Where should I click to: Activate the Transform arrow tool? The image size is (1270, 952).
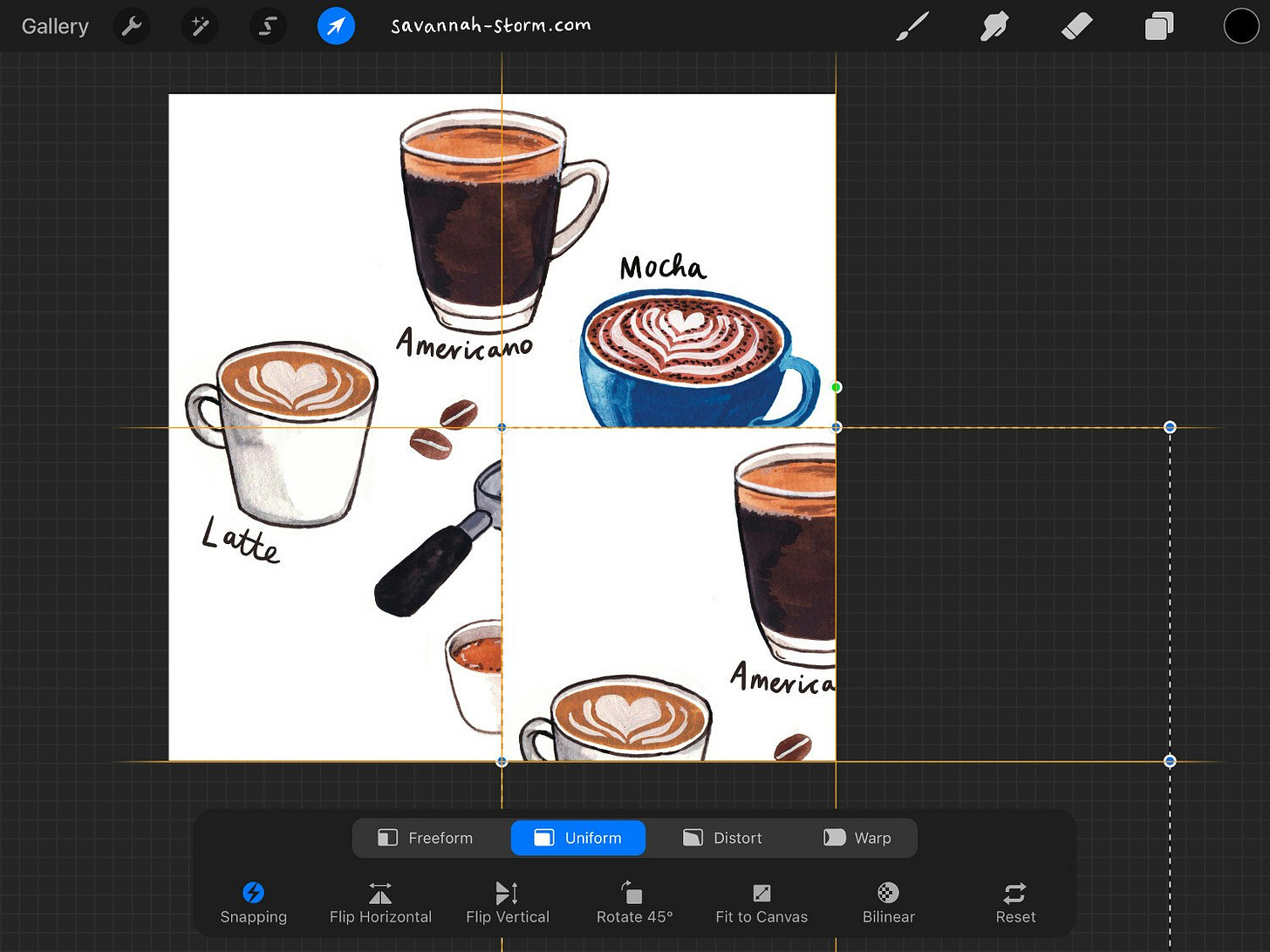336,26
